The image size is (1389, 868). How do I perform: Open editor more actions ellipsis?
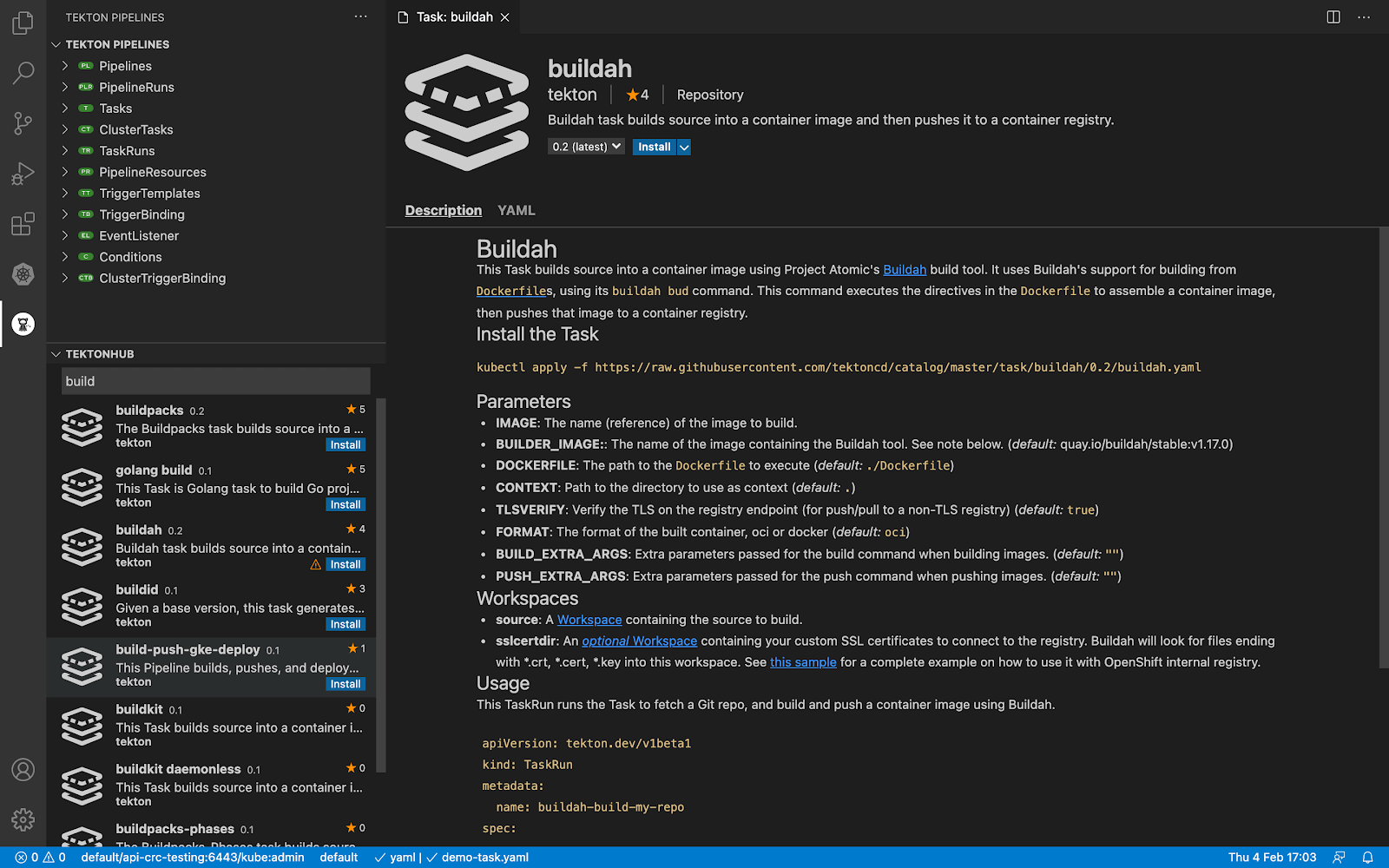pos(1364,17)
